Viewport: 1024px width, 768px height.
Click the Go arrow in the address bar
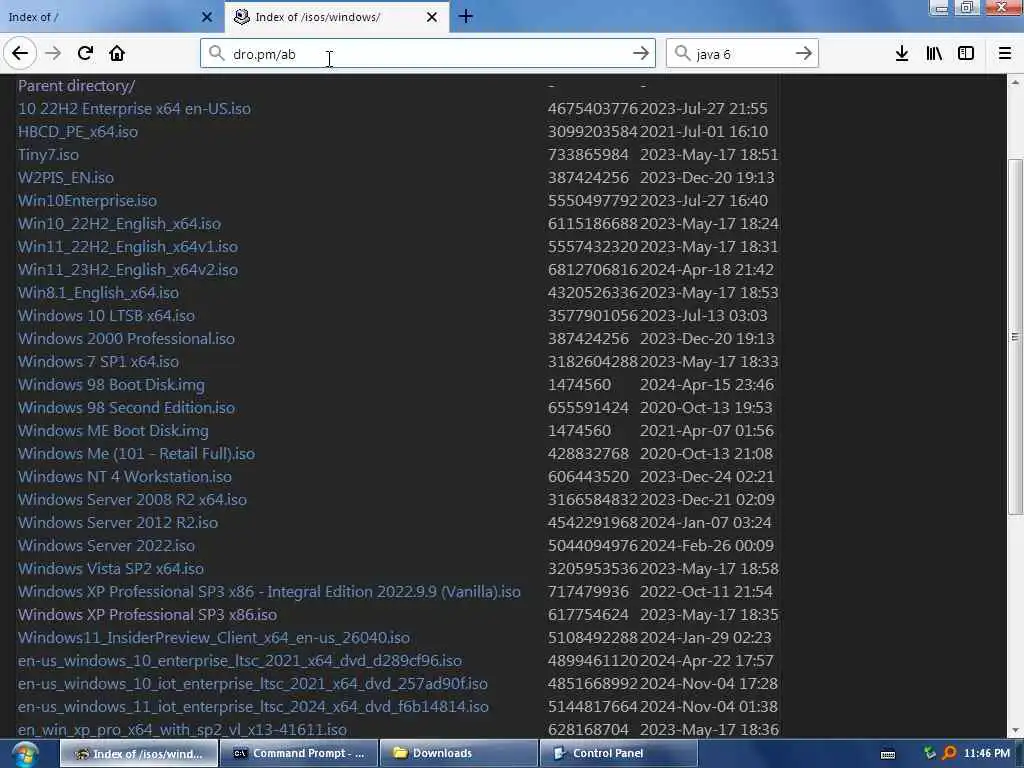tap(641, 54)
